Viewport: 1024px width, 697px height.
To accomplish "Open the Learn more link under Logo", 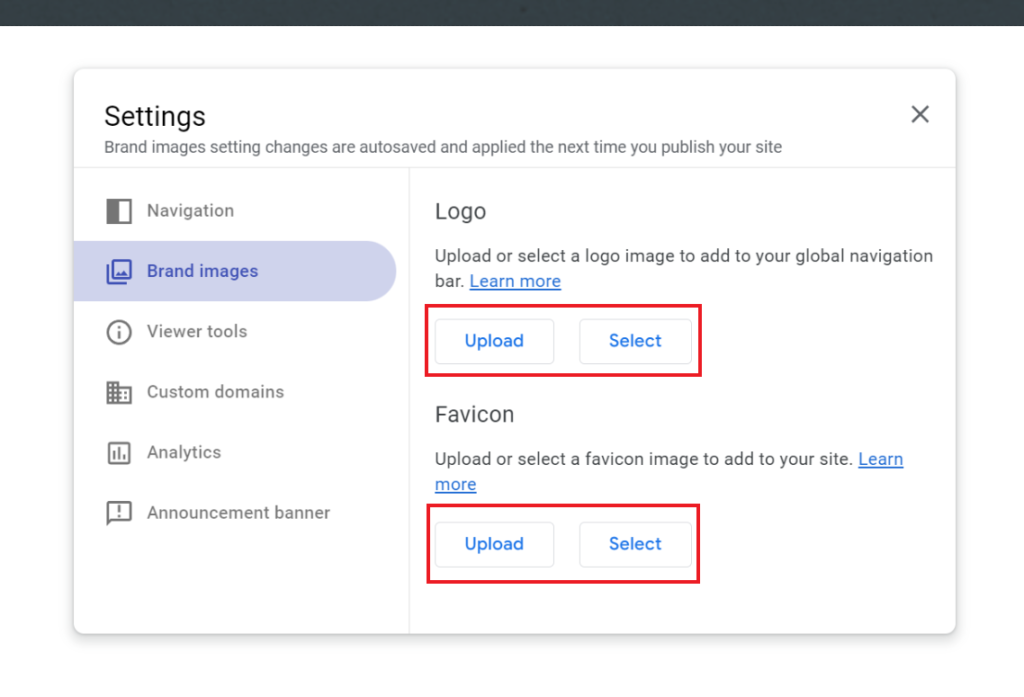I will [514, 281].
